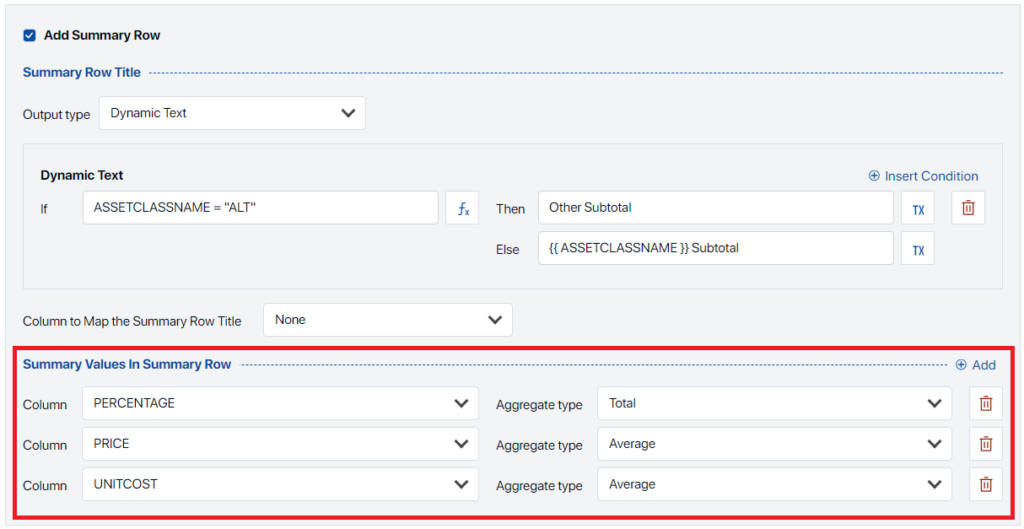Uncheck the Add Summary Row checkbox
Screen dimensions: 1024x529
click(x=29, y=35)
